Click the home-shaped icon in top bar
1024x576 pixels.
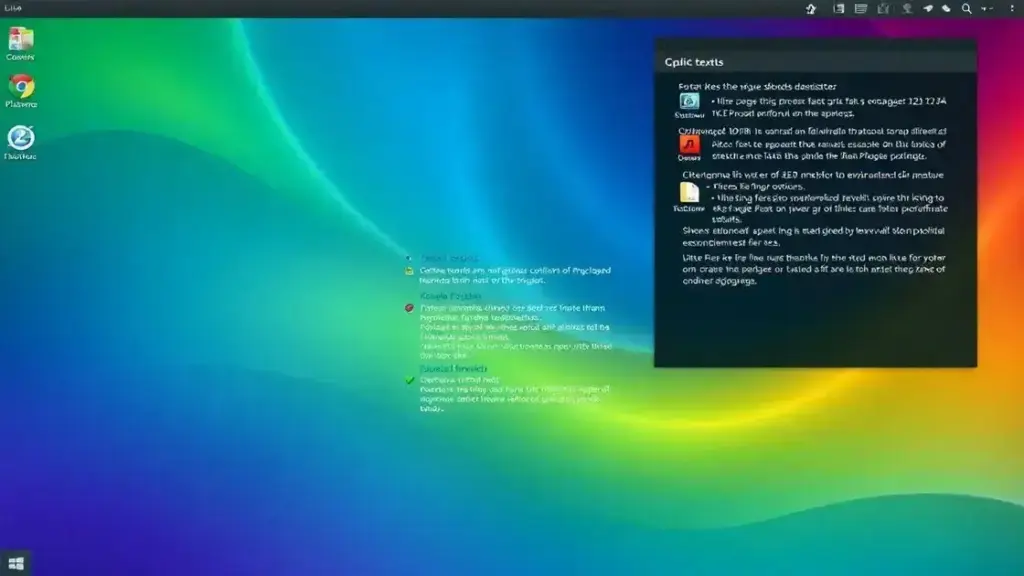point(811,8)
